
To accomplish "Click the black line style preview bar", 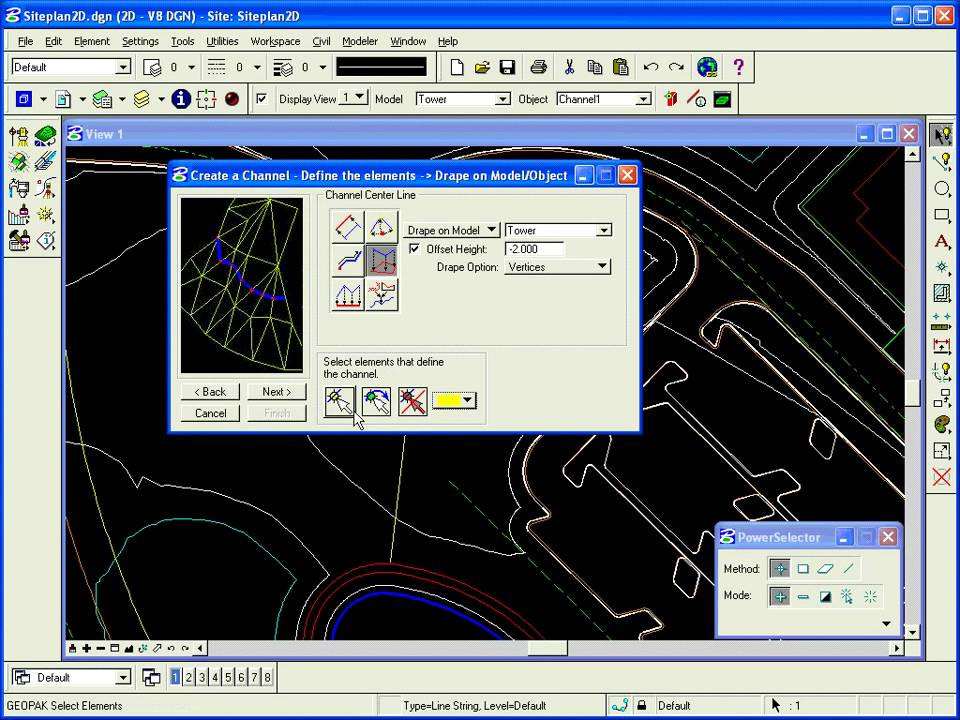I will click(x=381, y=67).
